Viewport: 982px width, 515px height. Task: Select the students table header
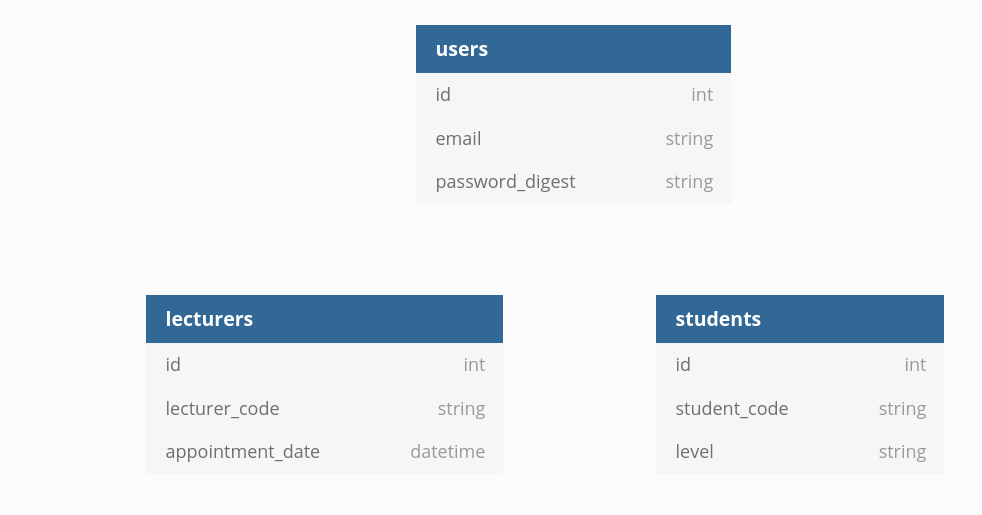[800, 319]
